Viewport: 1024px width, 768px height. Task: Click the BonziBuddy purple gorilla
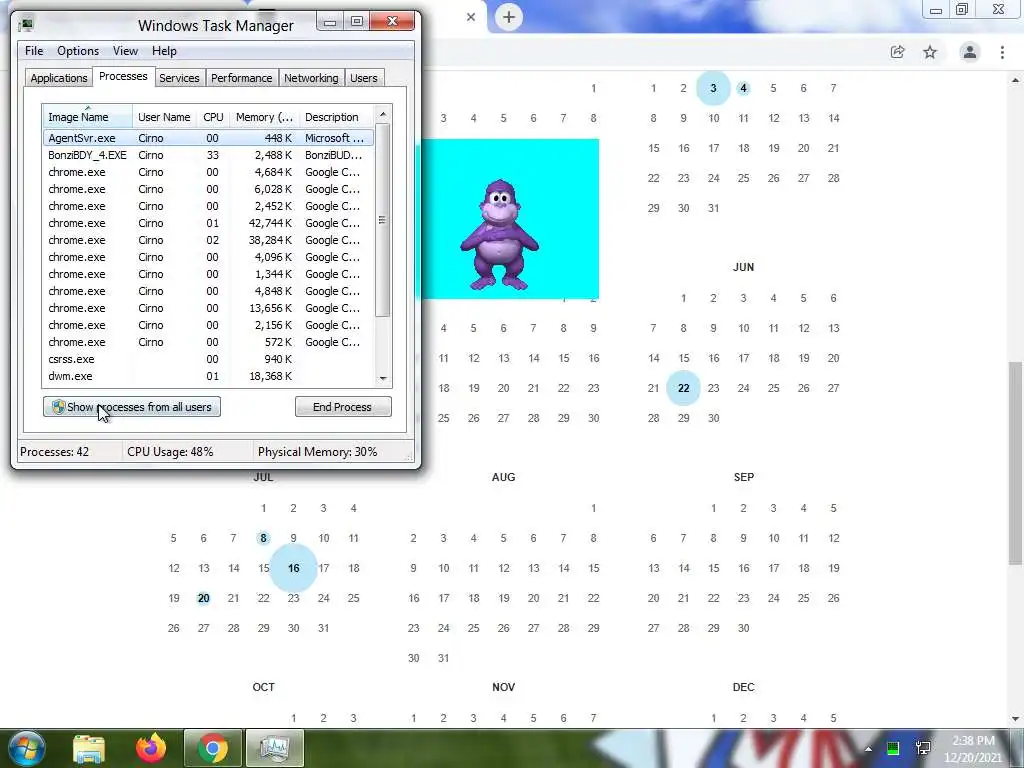[x=500, y=235]
